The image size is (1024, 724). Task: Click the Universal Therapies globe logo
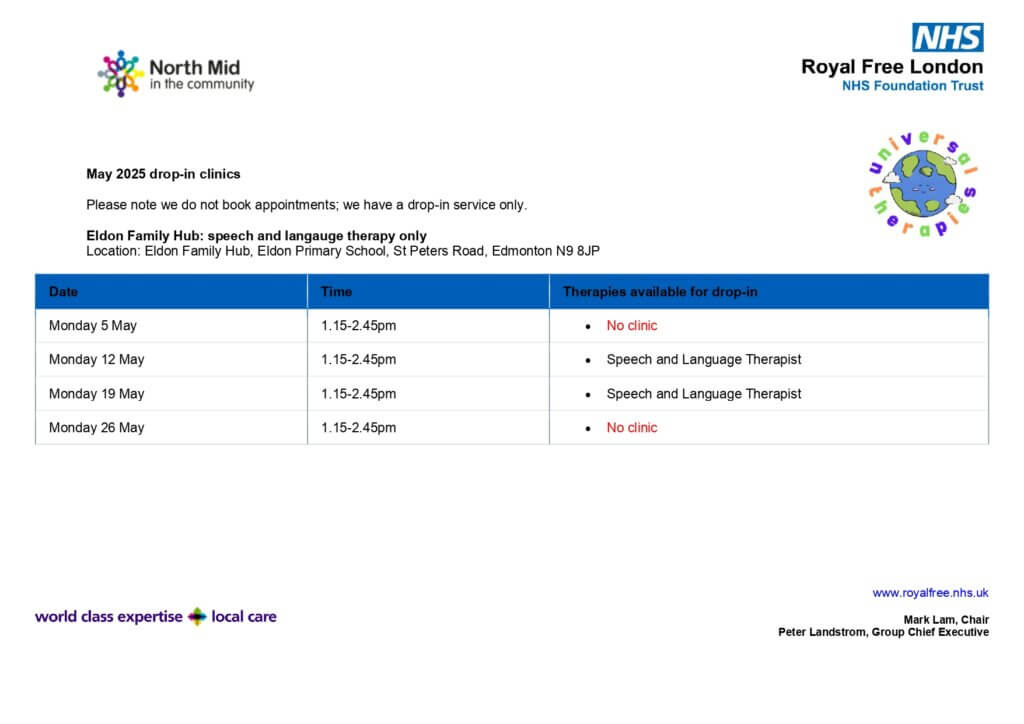click(x=923, y=183)
